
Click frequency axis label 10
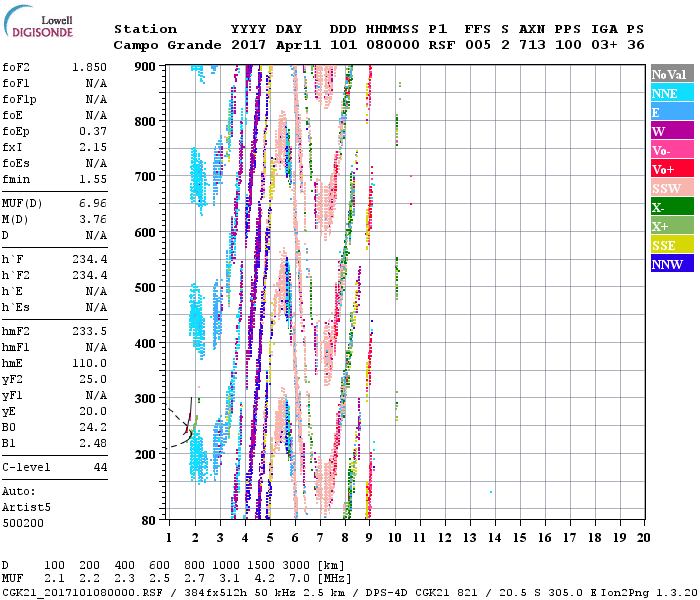tap(396, 537)
